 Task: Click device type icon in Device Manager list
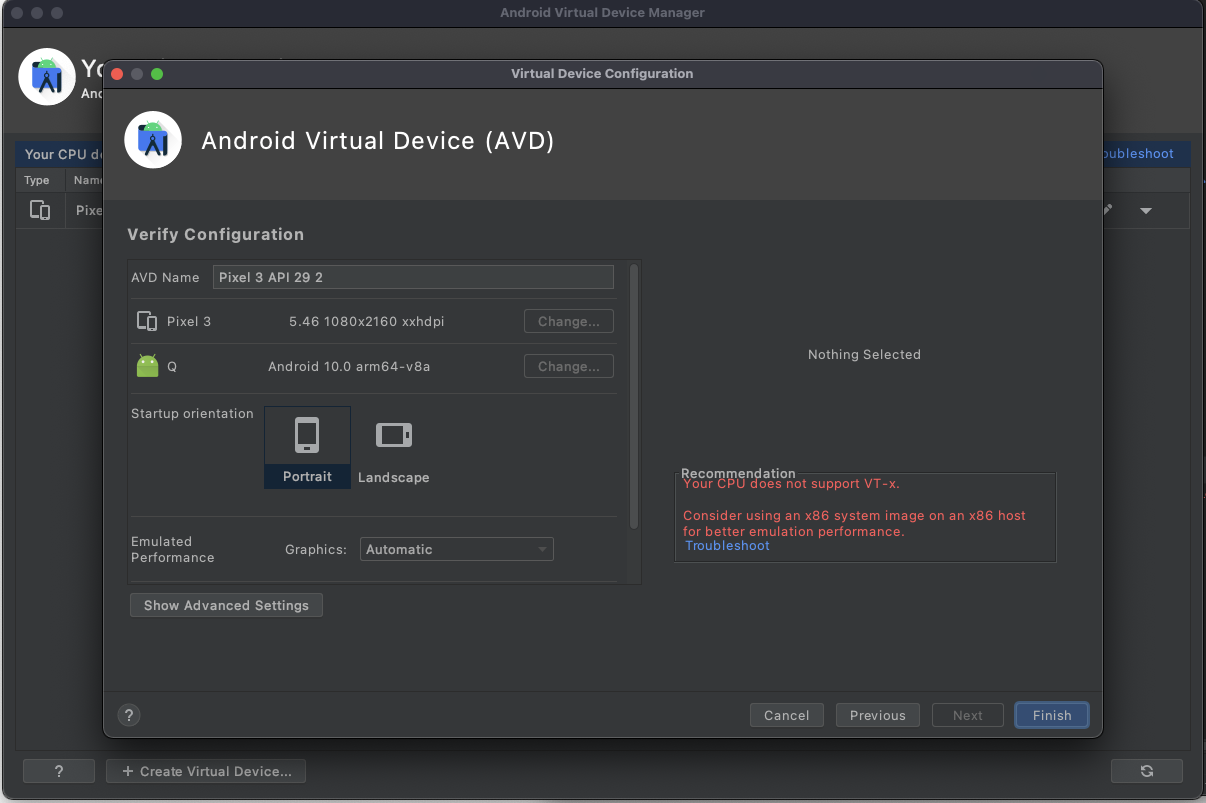point(40,210)
